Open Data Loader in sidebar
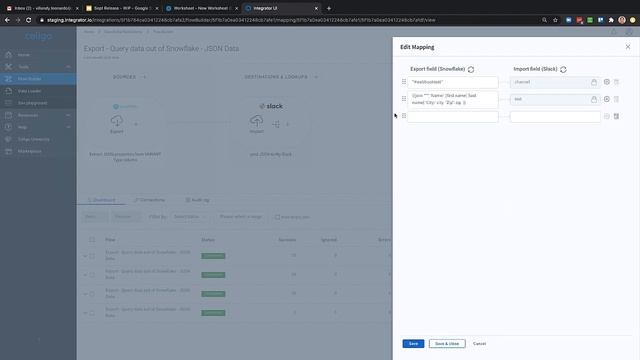640x360 pixels. [38, 91]
